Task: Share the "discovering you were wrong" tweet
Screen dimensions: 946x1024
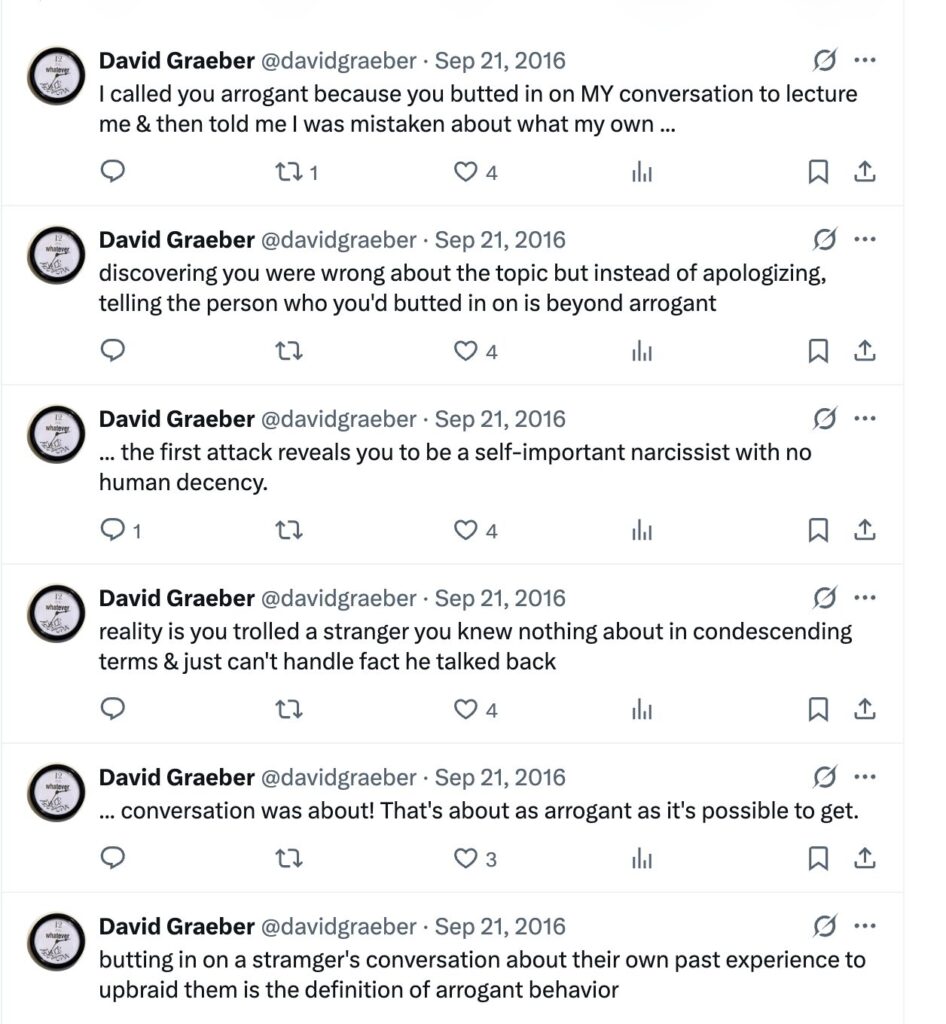Action: coord(864,351)
